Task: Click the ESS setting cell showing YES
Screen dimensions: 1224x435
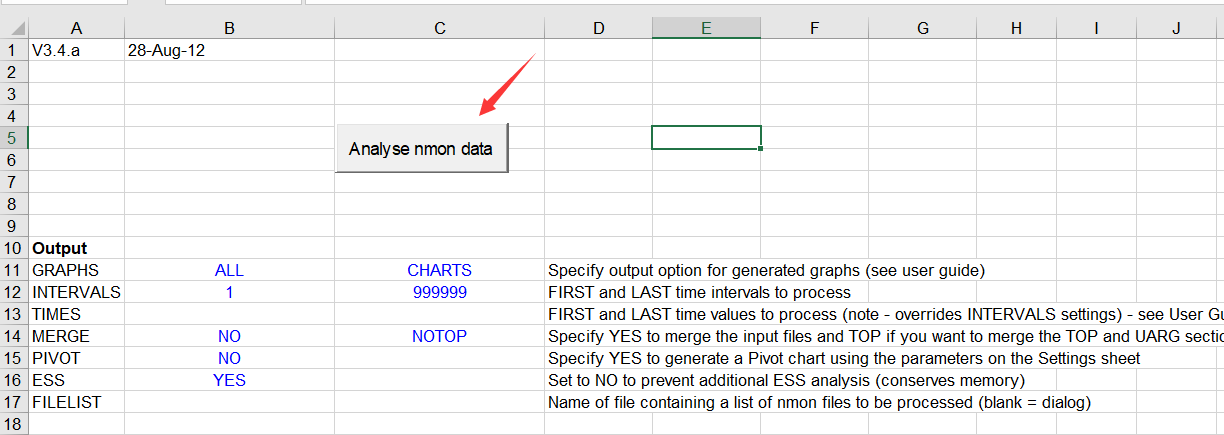Action: point(229,380)
